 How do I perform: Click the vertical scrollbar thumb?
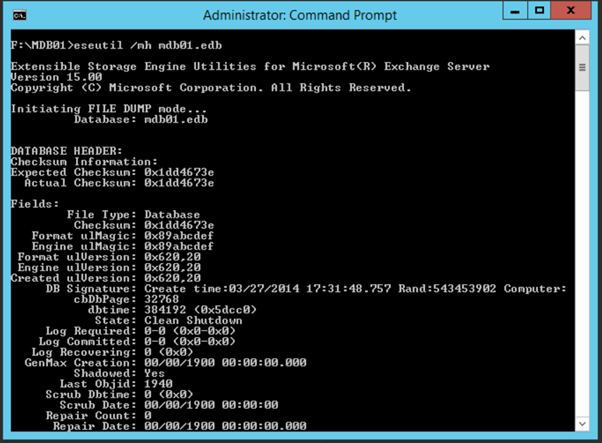tap(581, 66)
